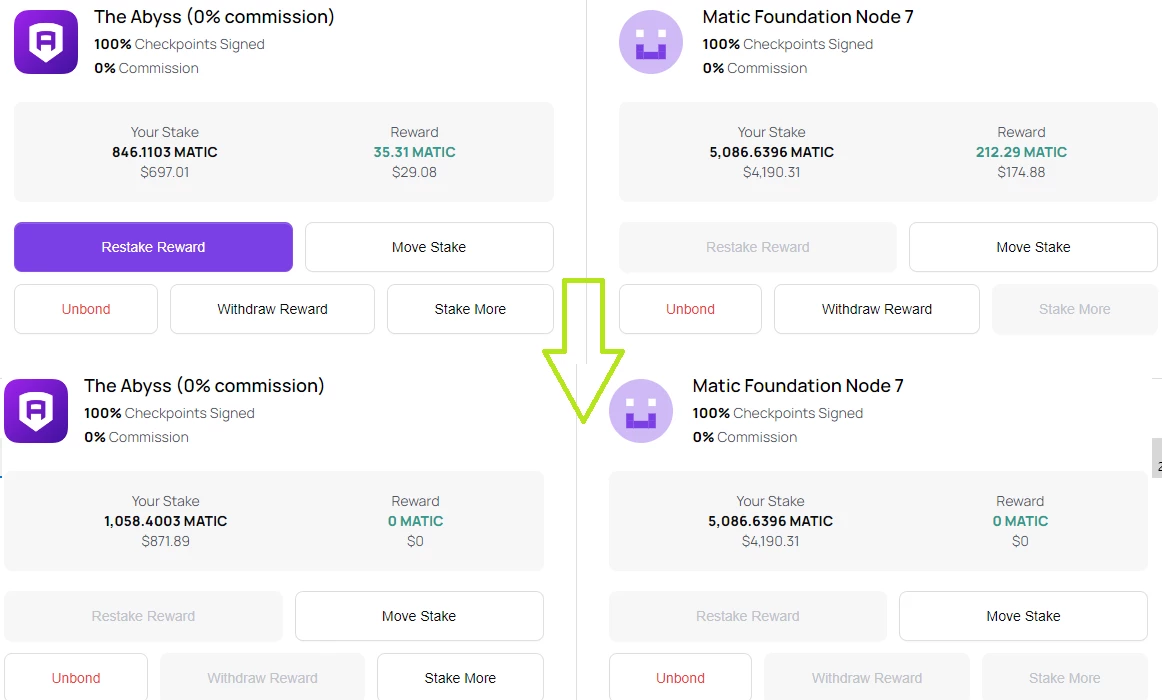The width and height of the screenshot is (1162, 700).
Task: Unbond from top Matic Foundation Node 7 card
Action: [690, 309]
